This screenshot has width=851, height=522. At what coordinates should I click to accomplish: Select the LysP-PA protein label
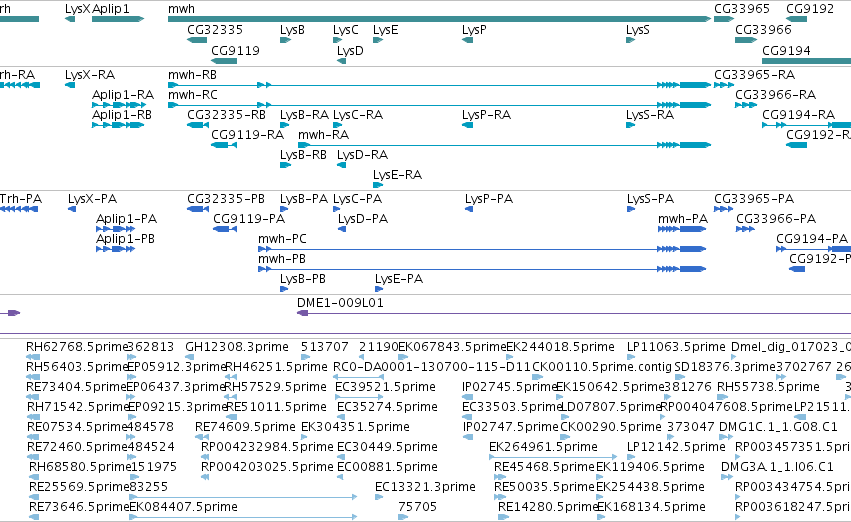pos(489,199)
